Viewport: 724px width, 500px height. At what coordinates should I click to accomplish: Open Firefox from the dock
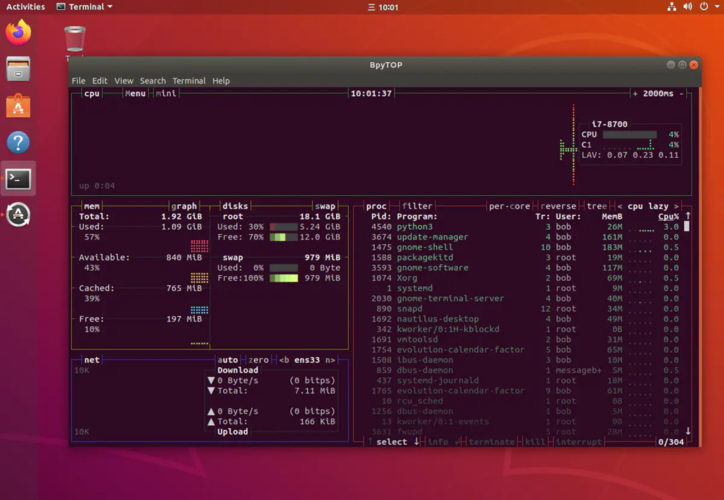click(18, 33)
